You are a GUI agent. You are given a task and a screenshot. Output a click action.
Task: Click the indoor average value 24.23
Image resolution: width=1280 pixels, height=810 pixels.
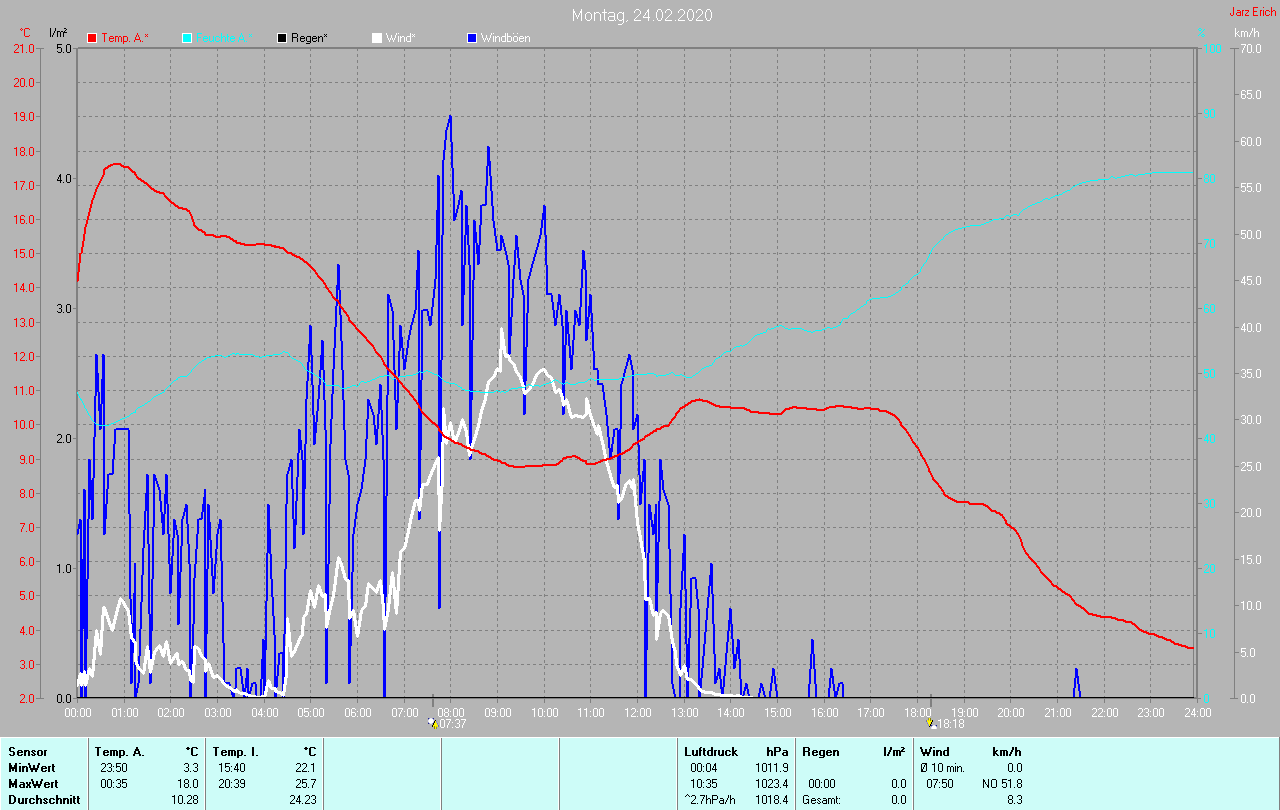[x=302, y=800]
